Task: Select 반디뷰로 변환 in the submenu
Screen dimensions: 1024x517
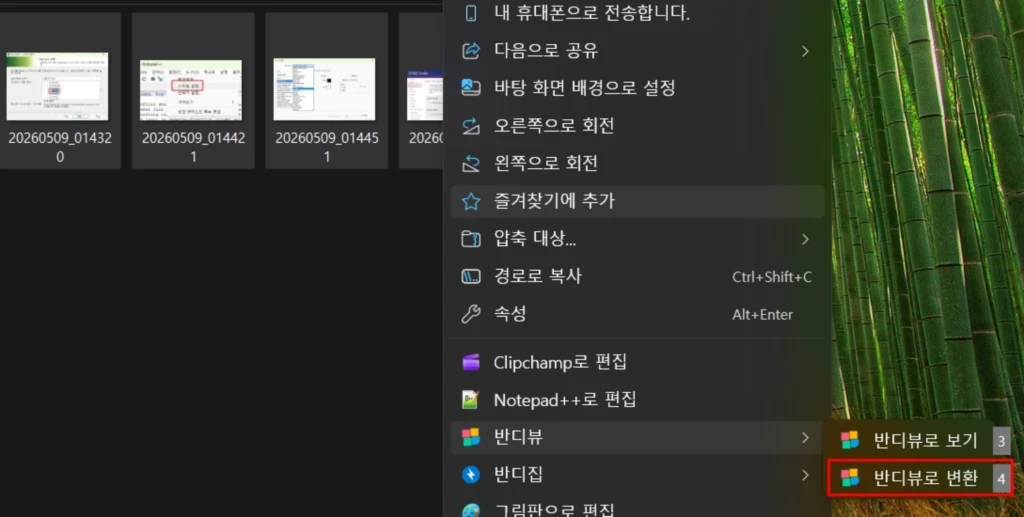Action: click(x=920, y=478)
